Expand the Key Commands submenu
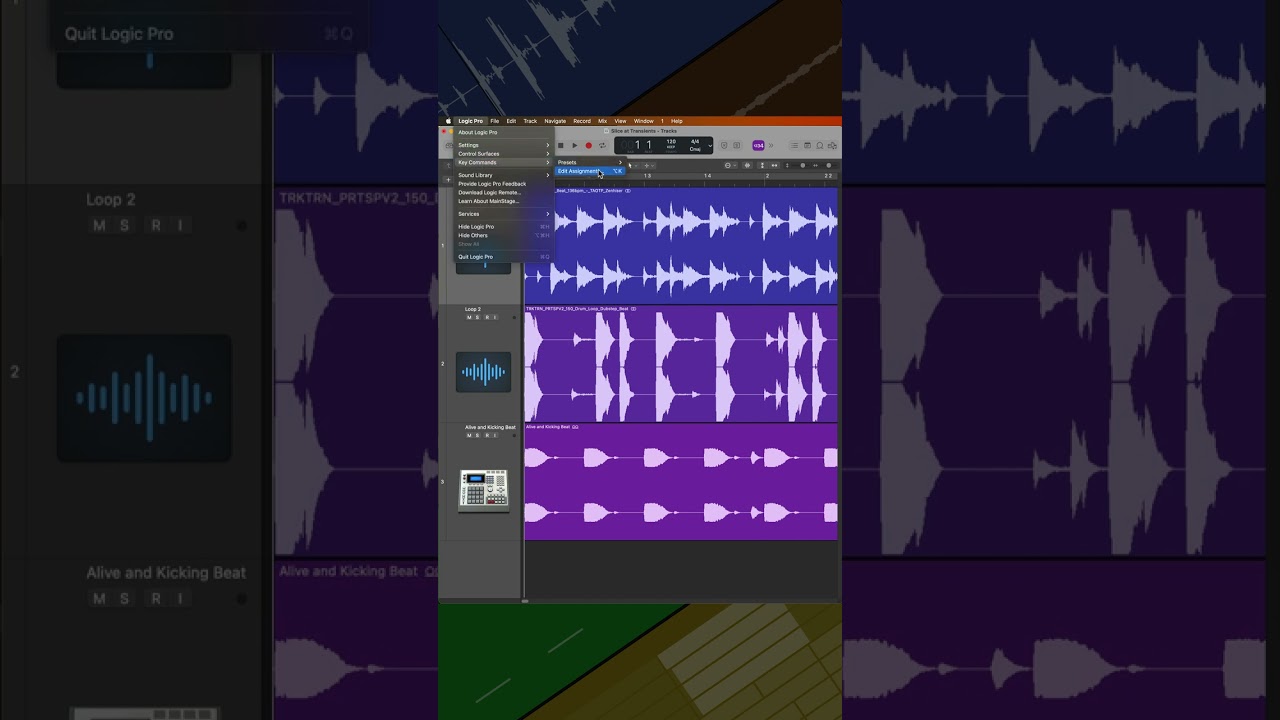 click(x=504, y=162)
